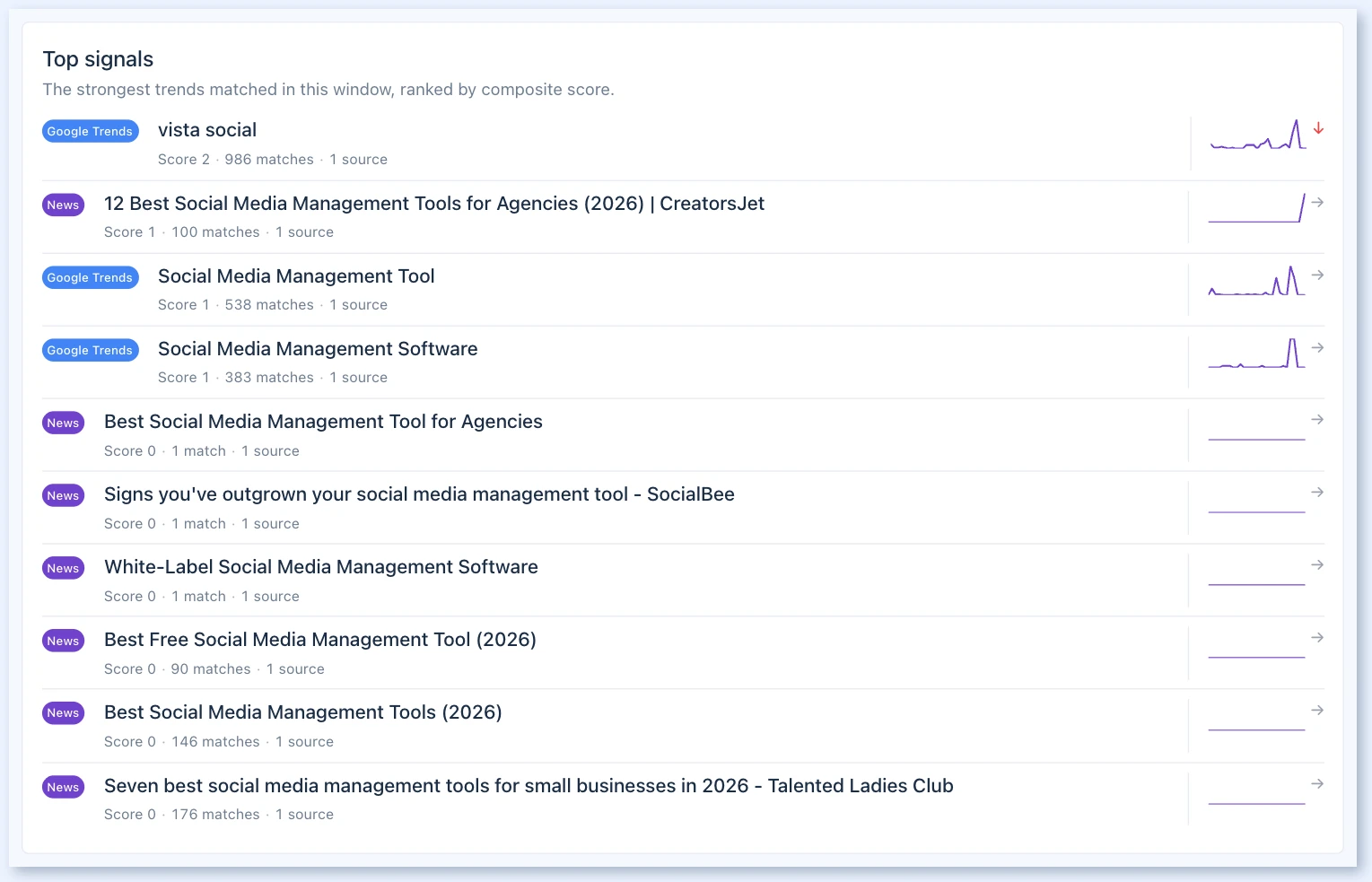Click the 'Top signals' heading
1372x882 pixels.
click(x=98, y=59)
